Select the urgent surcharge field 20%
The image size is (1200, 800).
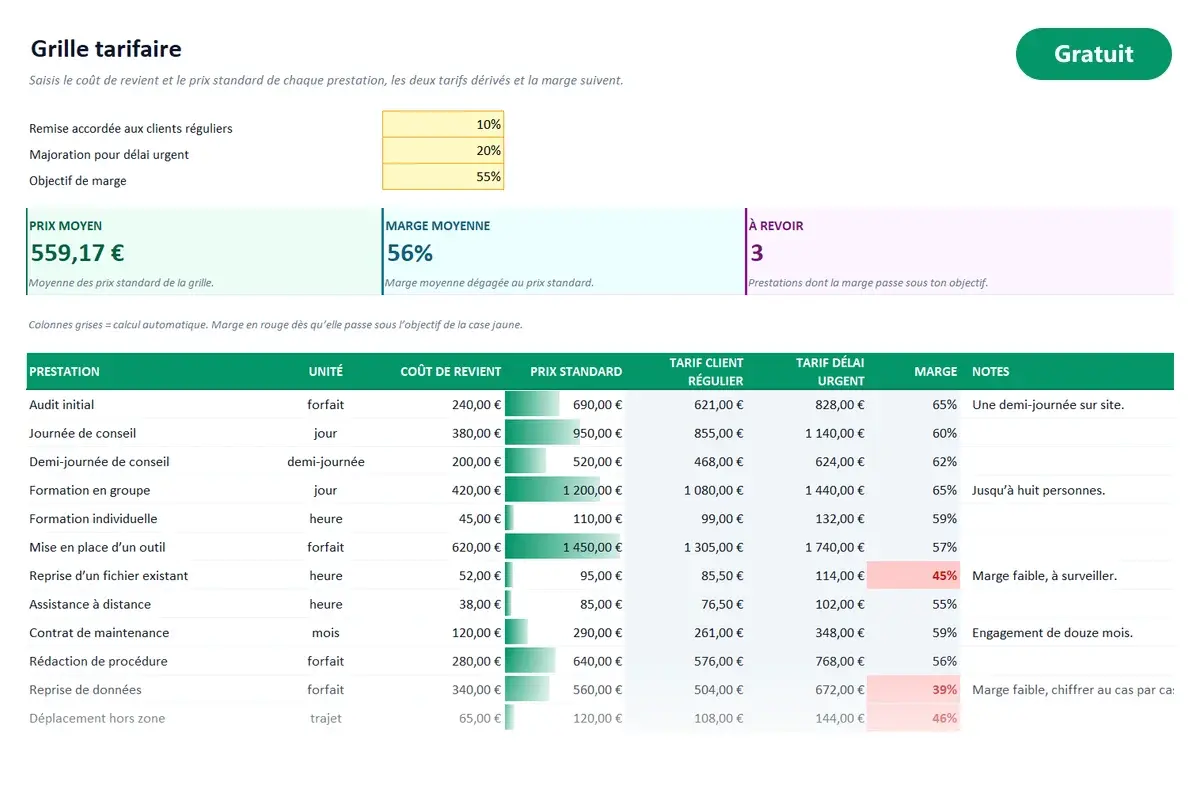coord(443,150)
